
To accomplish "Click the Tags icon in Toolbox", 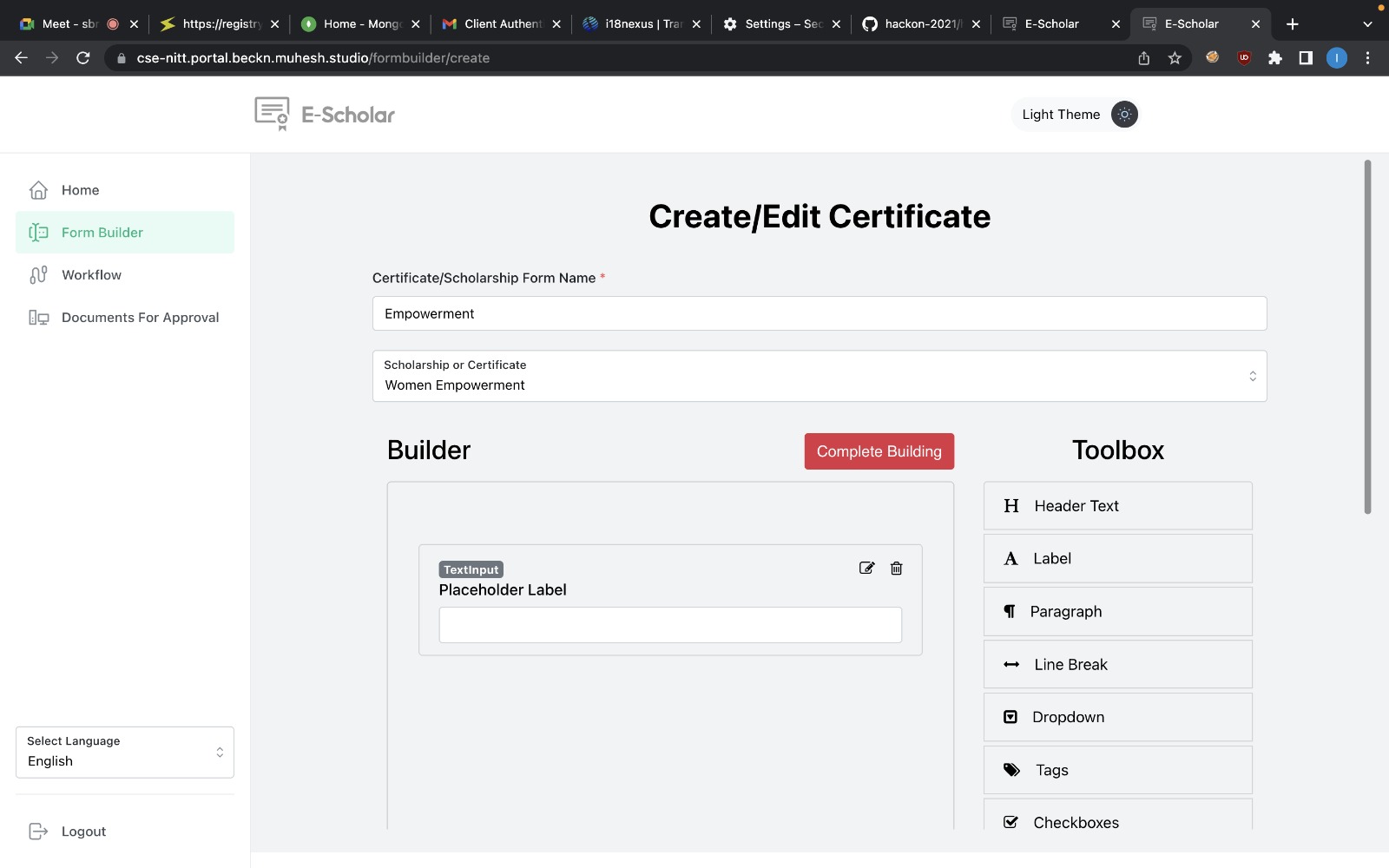I will tap(1012, 770).
